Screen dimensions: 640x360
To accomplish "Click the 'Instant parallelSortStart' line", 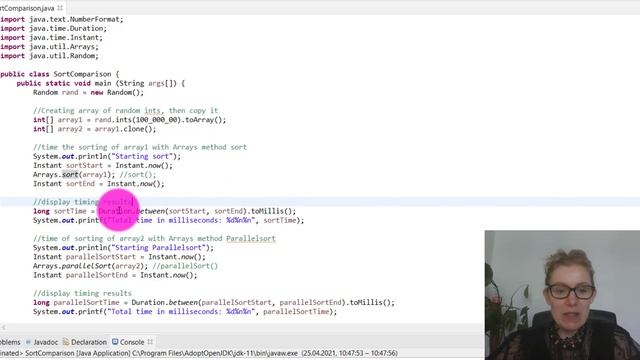I will tap(119, 257).
